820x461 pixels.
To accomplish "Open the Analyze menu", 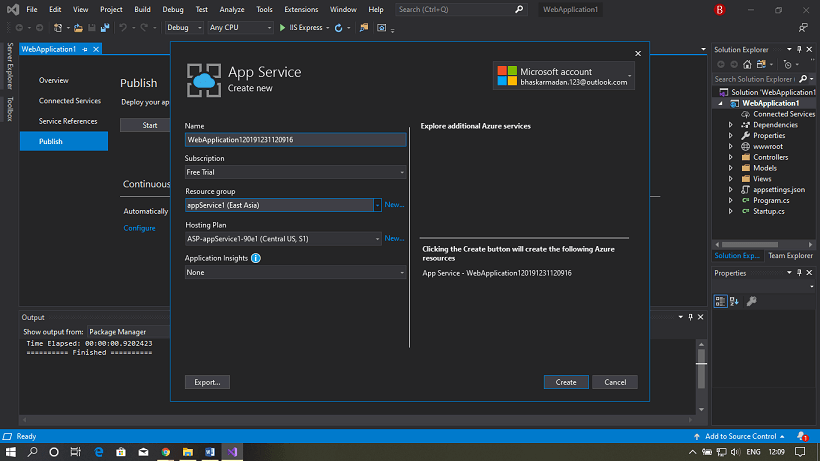I will (x=232, y=9).
